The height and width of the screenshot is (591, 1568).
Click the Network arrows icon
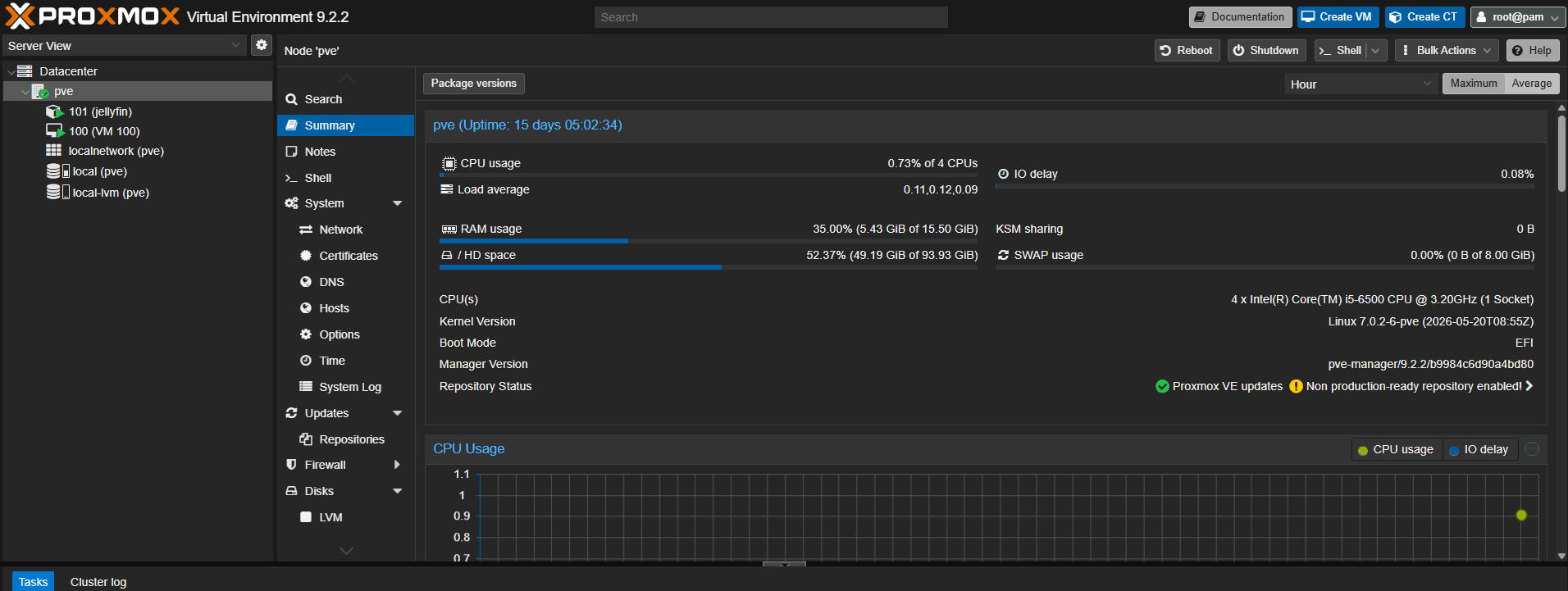pyautogui.click(x=306, y=230)
